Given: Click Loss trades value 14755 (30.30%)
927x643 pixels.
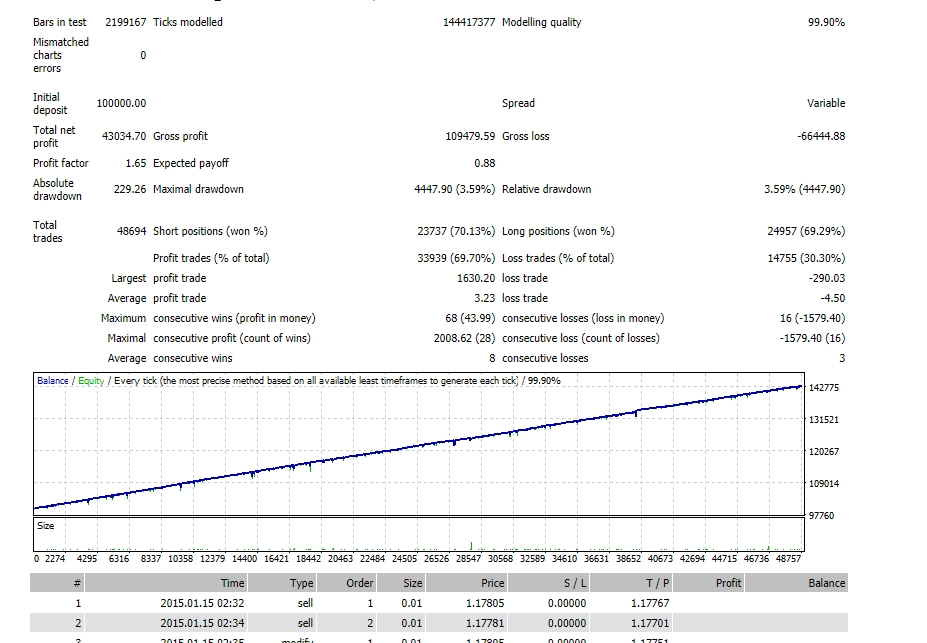Looking at the screenshot, I should (806, 258).
